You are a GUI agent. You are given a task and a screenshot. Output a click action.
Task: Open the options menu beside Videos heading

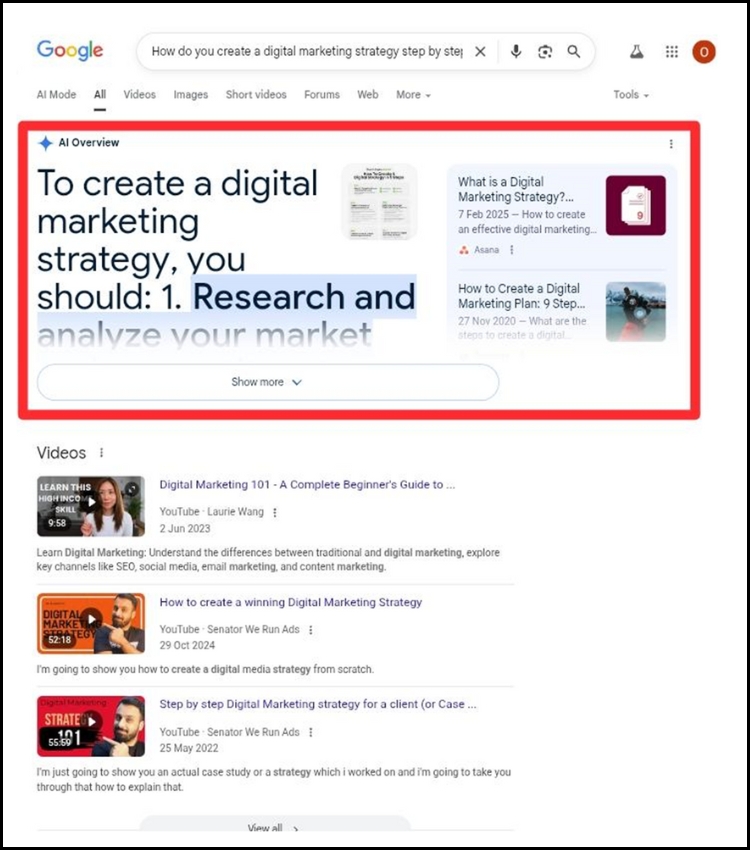pos(101,453)
